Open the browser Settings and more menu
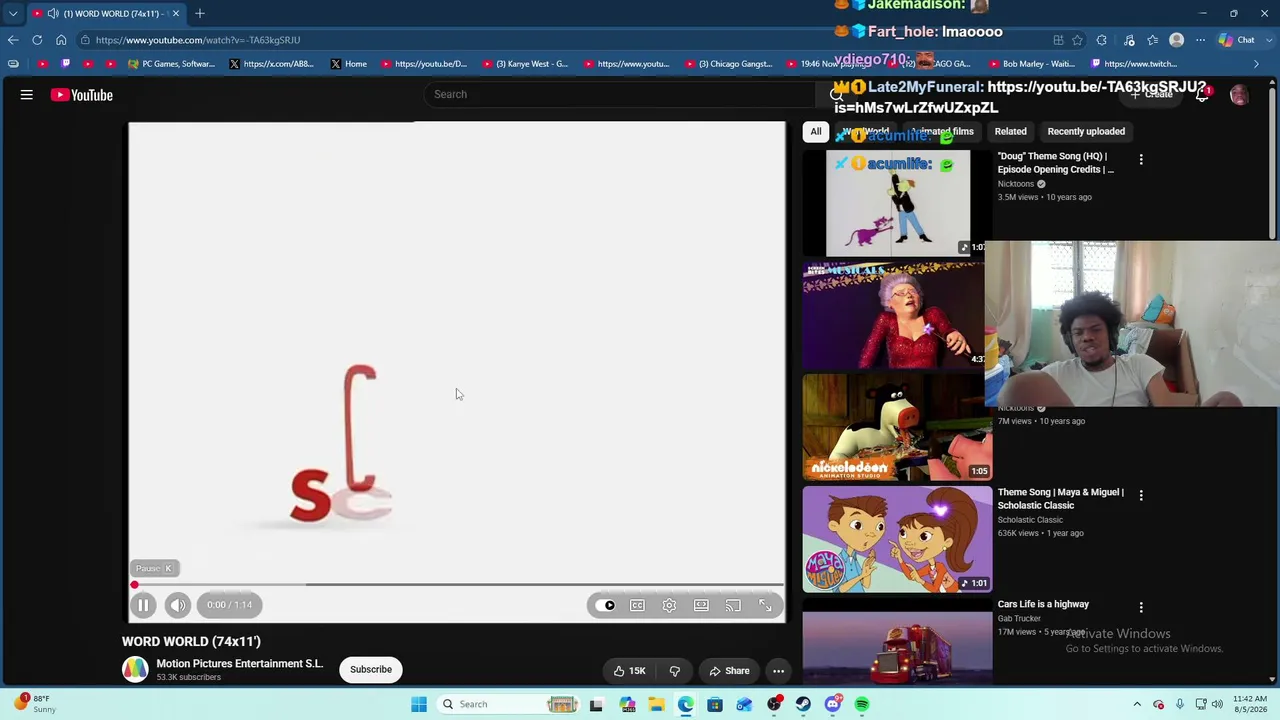 1200,40
